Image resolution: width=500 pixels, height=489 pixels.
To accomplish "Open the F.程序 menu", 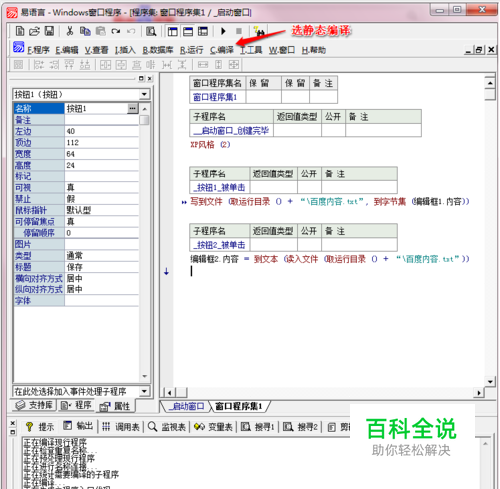I will [38, 50].
